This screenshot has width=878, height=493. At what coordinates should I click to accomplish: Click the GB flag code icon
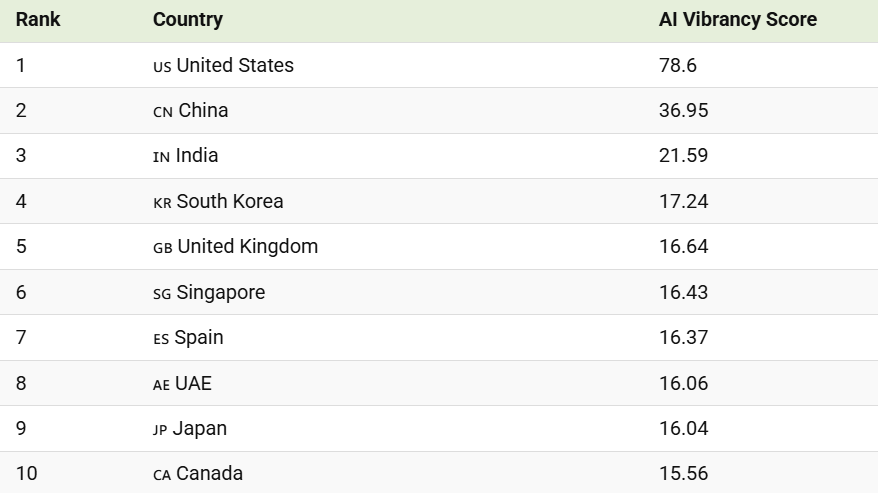[163, 248]
